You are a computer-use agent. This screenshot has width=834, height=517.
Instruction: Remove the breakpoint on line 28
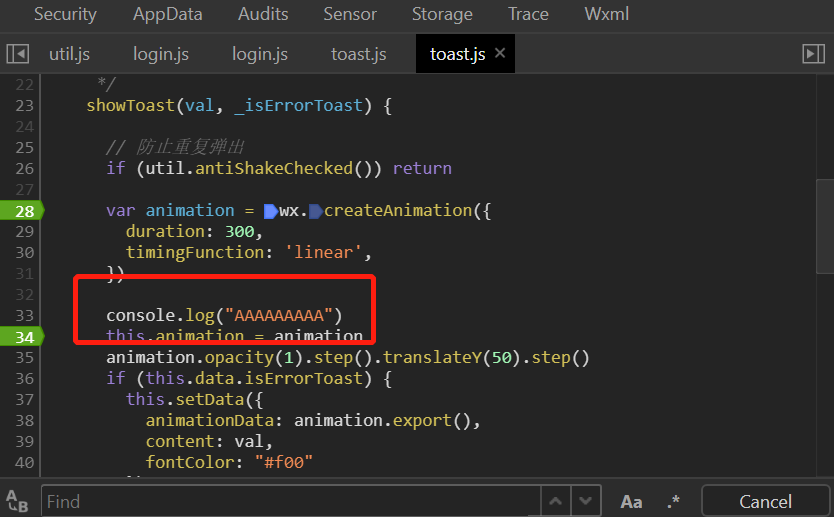pyautogui.click(x=25, y=210)
